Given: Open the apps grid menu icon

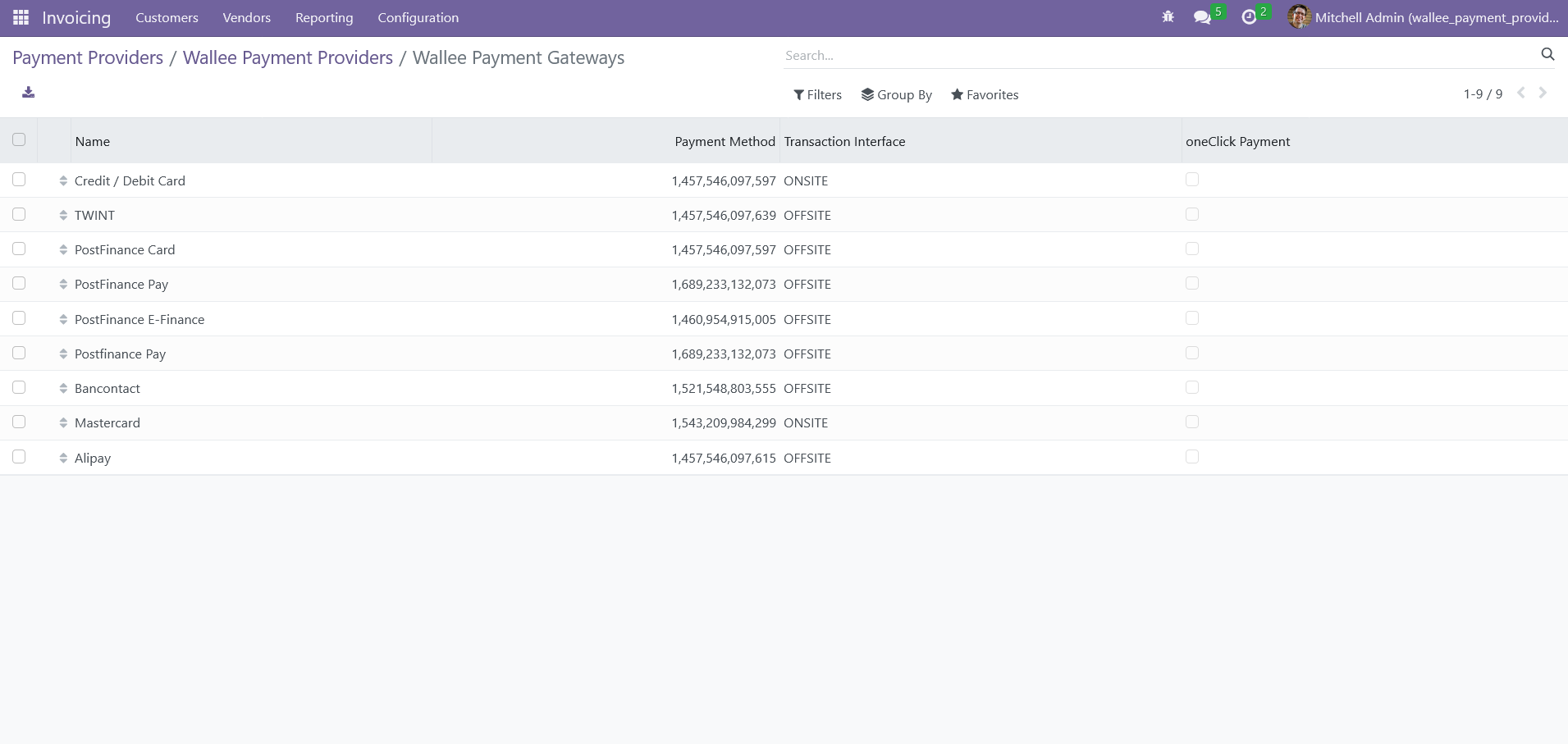Looking at the screenshot, I should 21,17.
